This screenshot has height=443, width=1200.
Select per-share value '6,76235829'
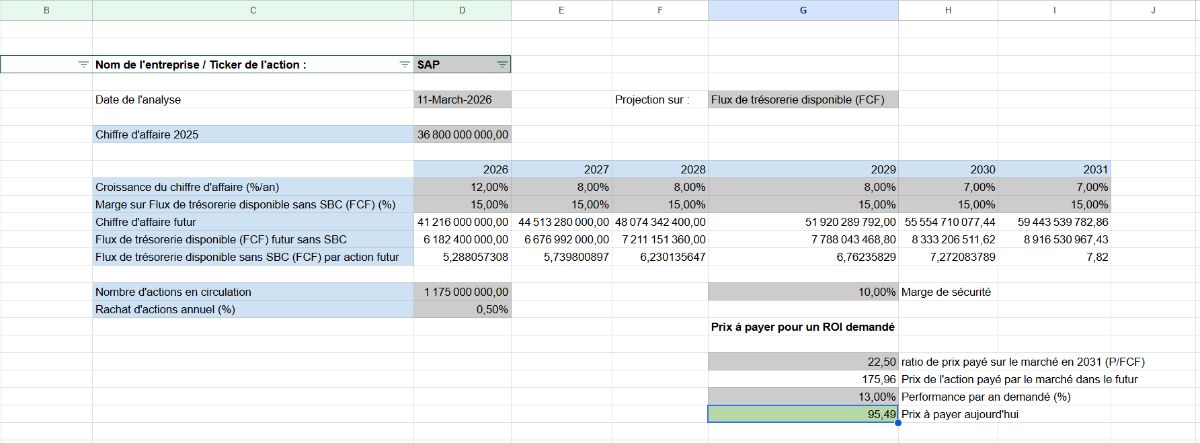(803, 257)
